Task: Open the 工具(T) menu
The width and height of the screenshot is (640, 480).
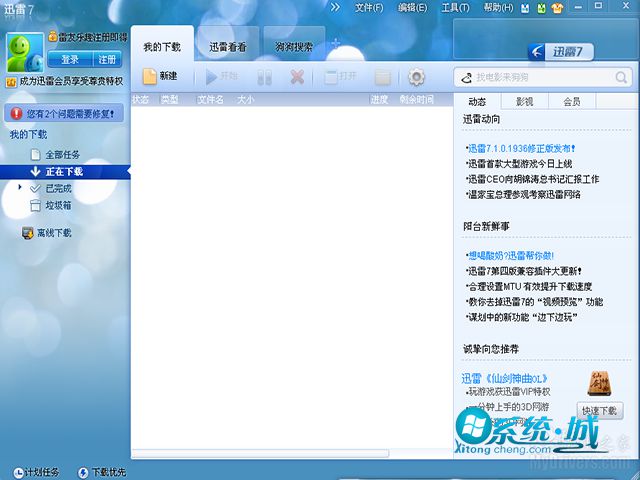Action: 455,8
